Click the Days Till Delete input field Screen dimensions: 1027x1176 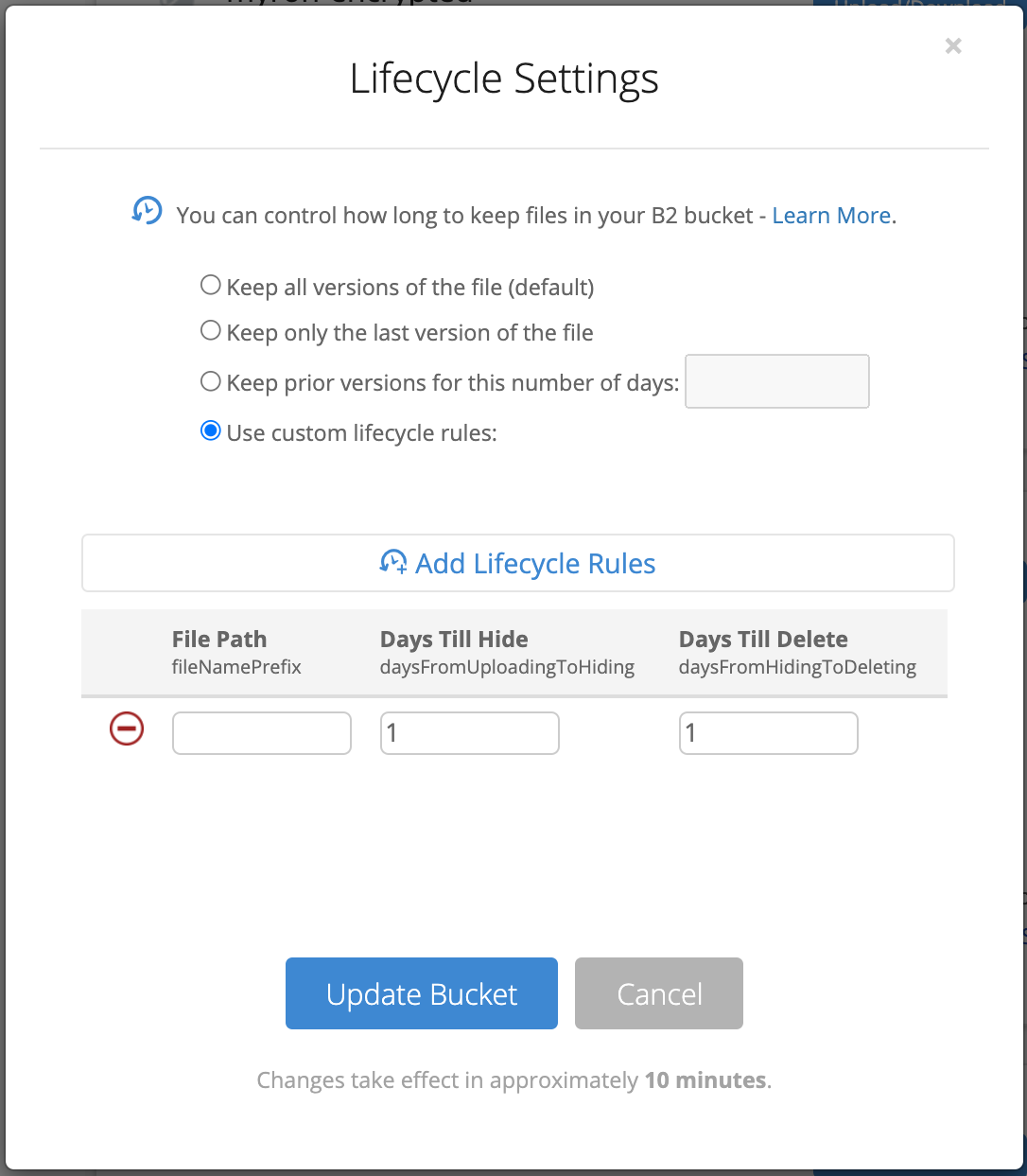769,733
